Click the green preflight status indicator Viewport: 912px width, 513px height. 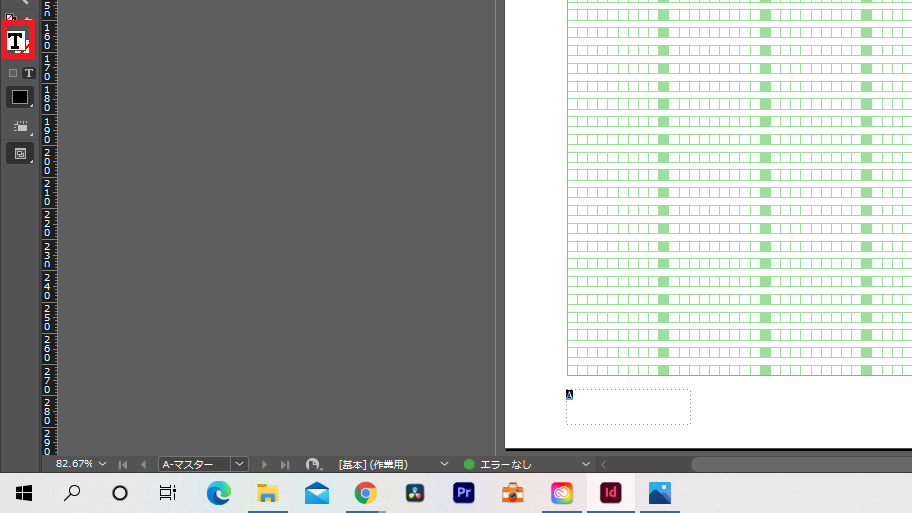tap(469, 464)
